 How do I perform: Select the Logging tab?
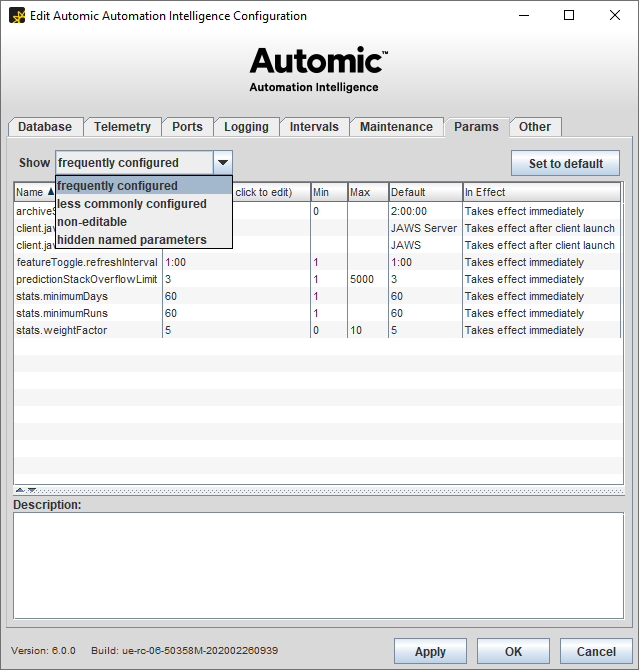[x=246, y=127]
